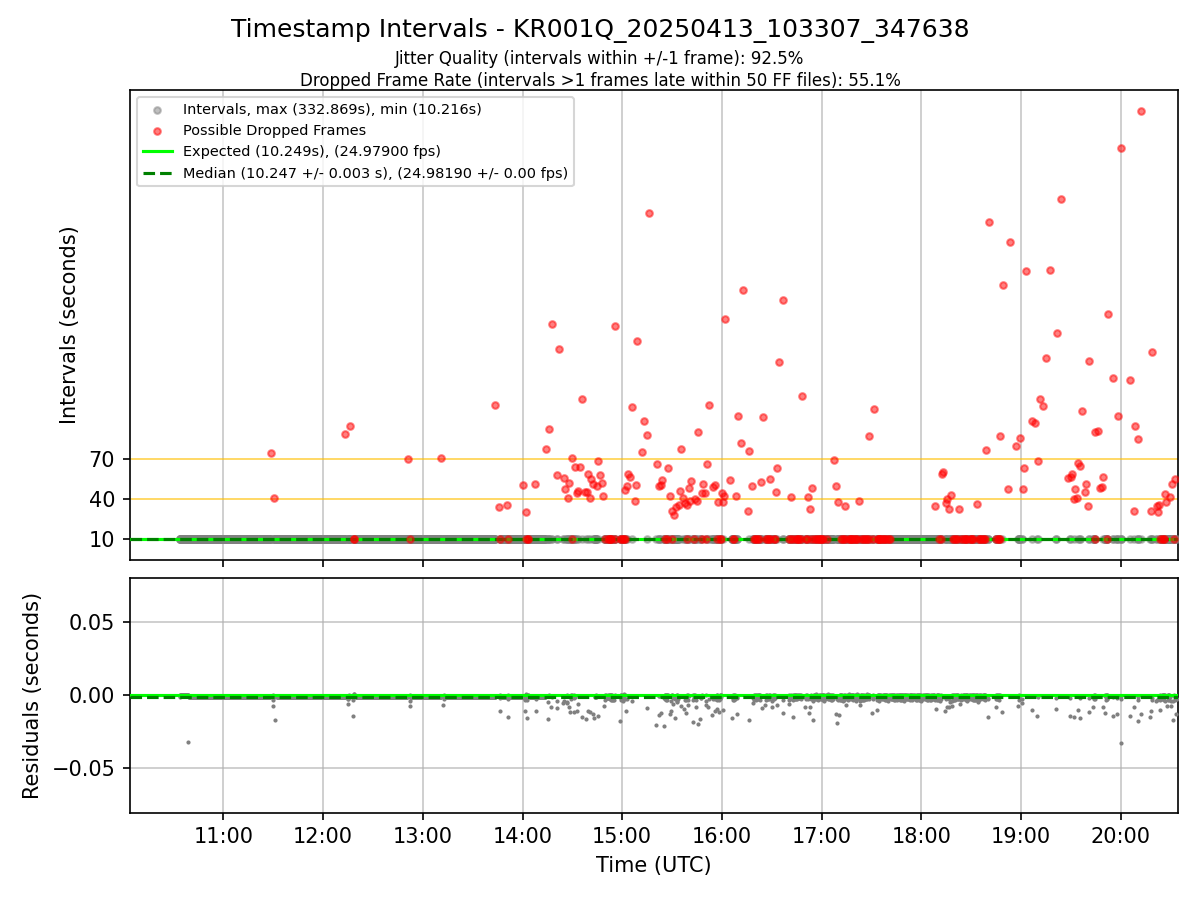1200x900 pixels.
Task: Click the 10 tick label on the intervals axis
Action: pos(104,539)
